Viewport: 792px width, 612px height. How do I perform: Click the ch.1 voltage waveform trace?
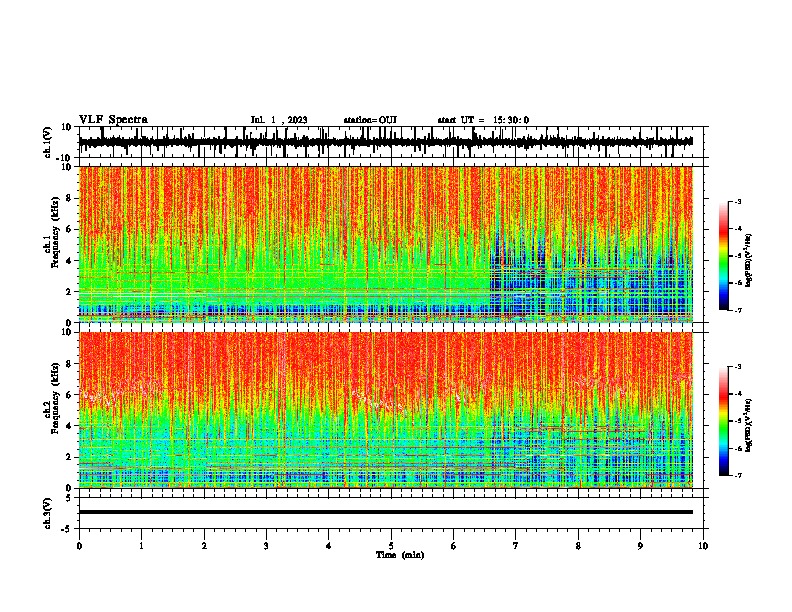(386, 142)
